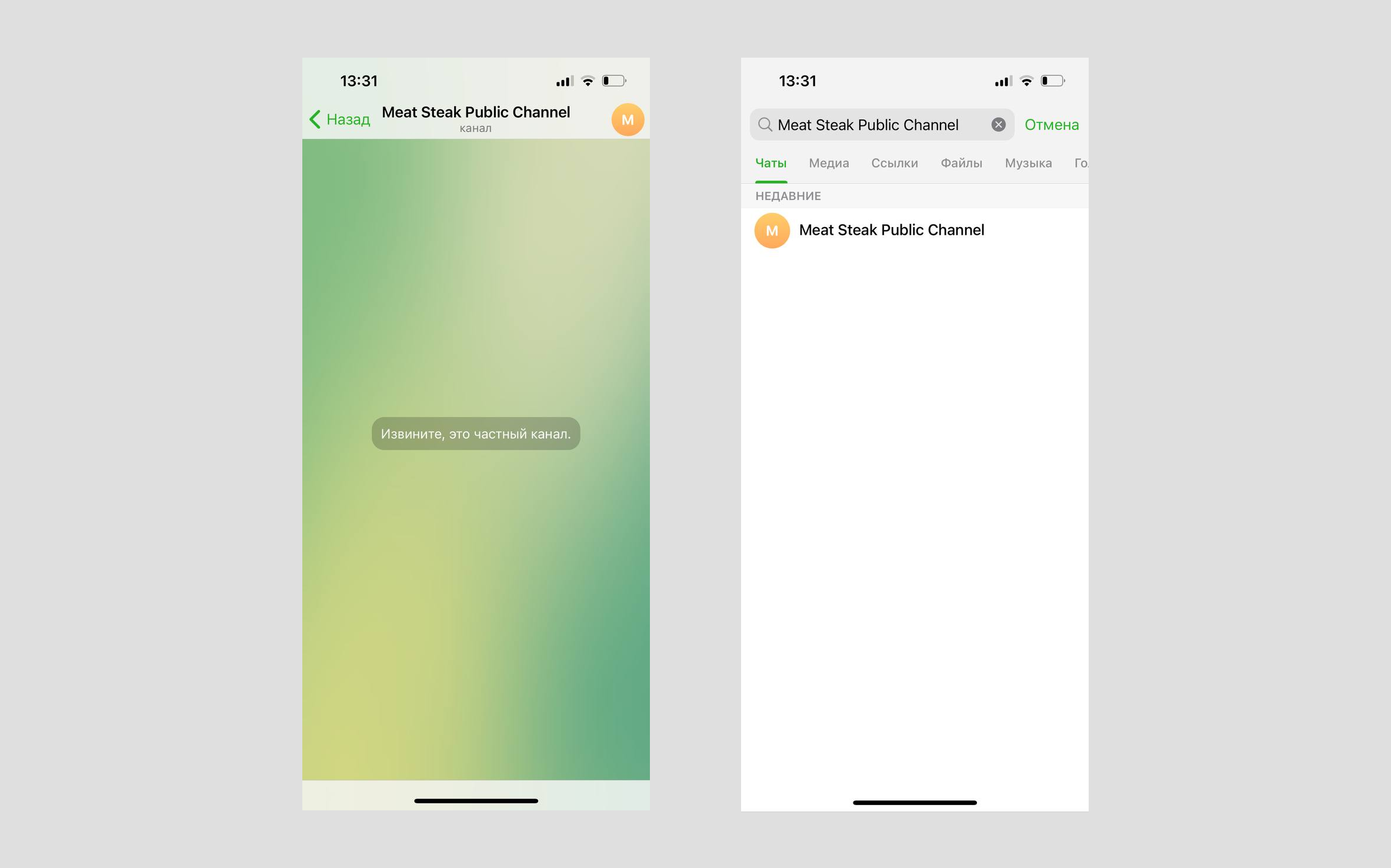The image size is (1391, 868).
Task: Expand the Музыка tab in search filters
Action: click(x=1029, y=162)
